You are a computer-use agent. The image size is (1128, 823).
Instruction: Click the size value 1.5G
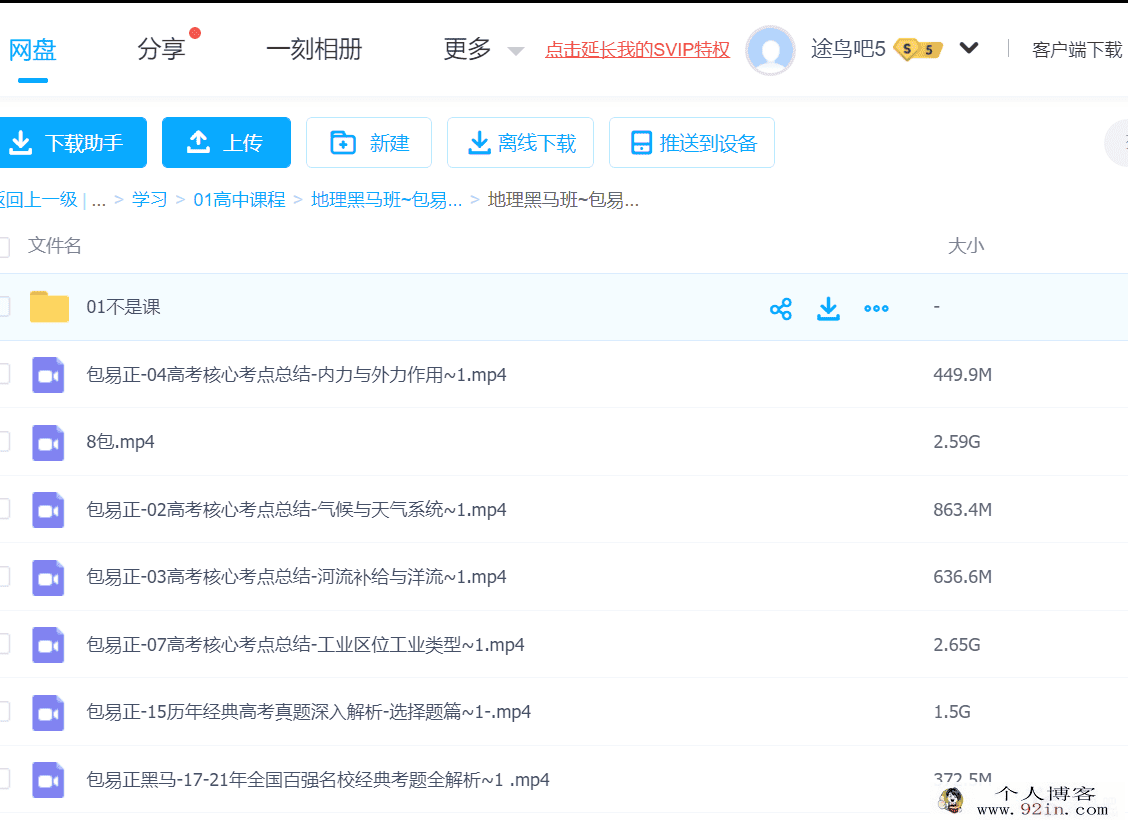[952, 712]
